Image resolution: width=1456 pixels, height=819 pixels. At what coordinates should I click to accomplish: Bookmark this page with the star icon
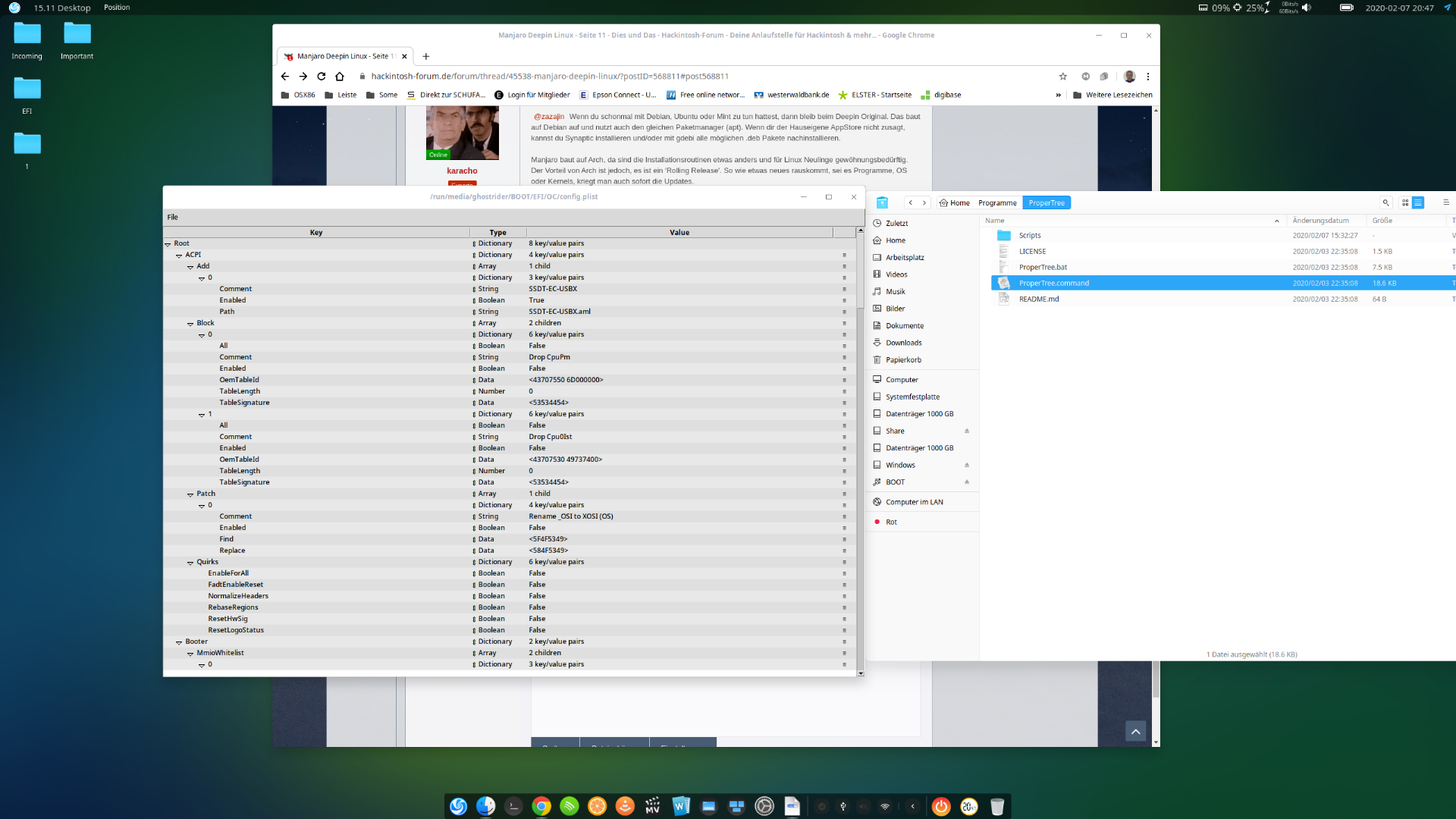(1063, 77)
